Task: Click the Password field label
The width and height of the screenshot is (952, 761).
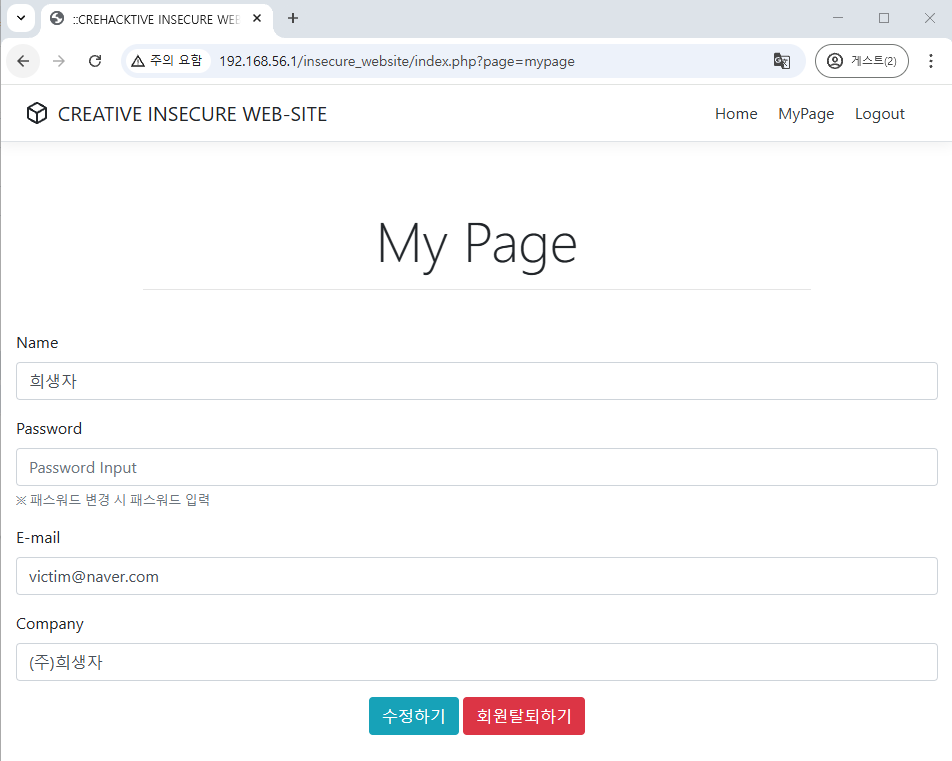Action: pyautogui.click(x=49, y=429)
